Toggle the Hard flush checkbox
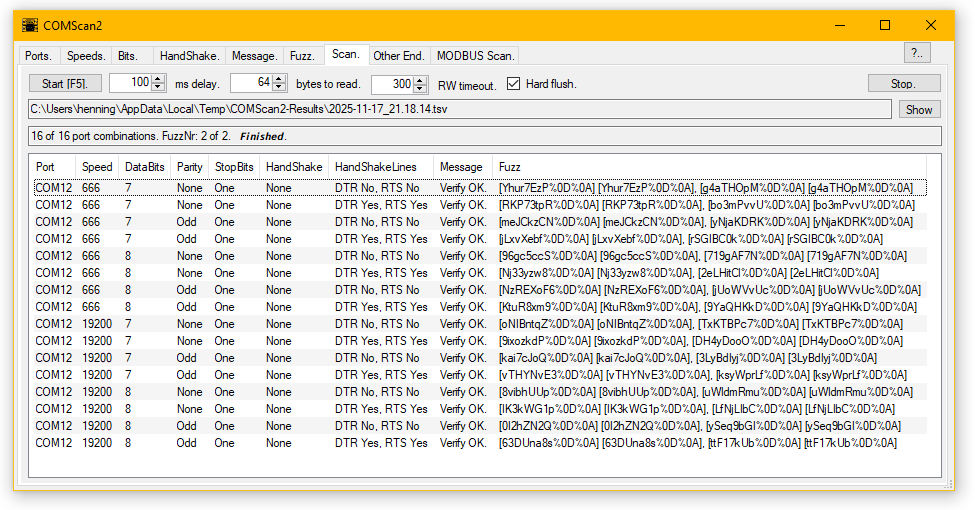975x510 pixels. [x=513, y=83]
